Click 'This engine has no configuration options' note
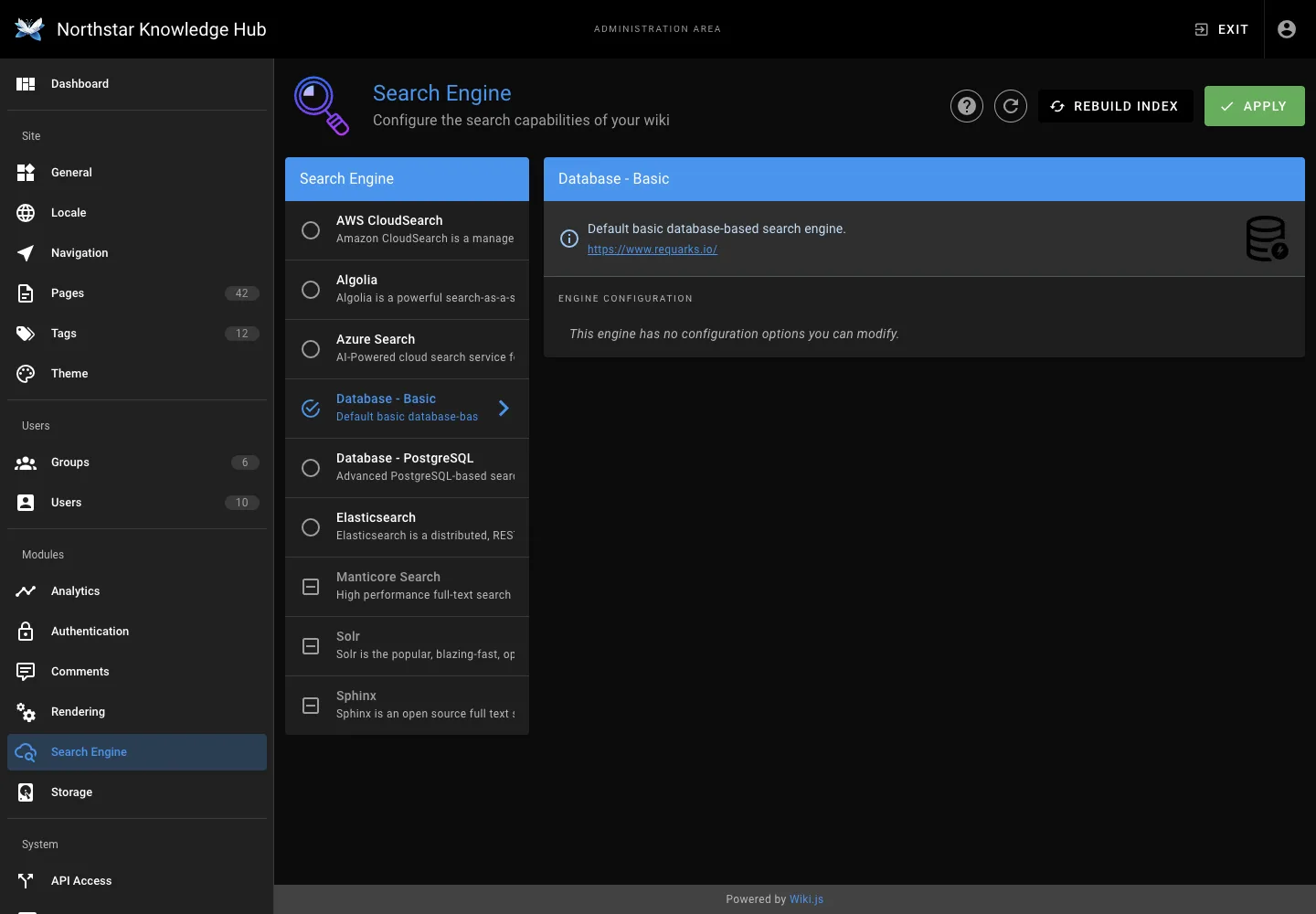Viewport: 1316px width, 914px height. [x=734, y=334]
